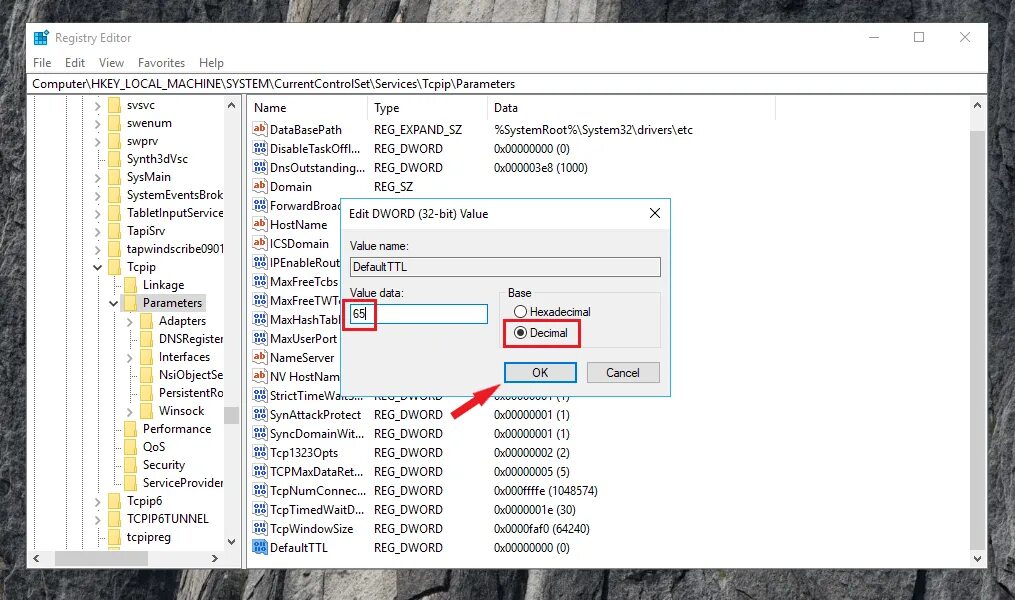The image size is (1015, 600).
Task: Expand the Tcpip6 tree node
Action: [98, 502]
